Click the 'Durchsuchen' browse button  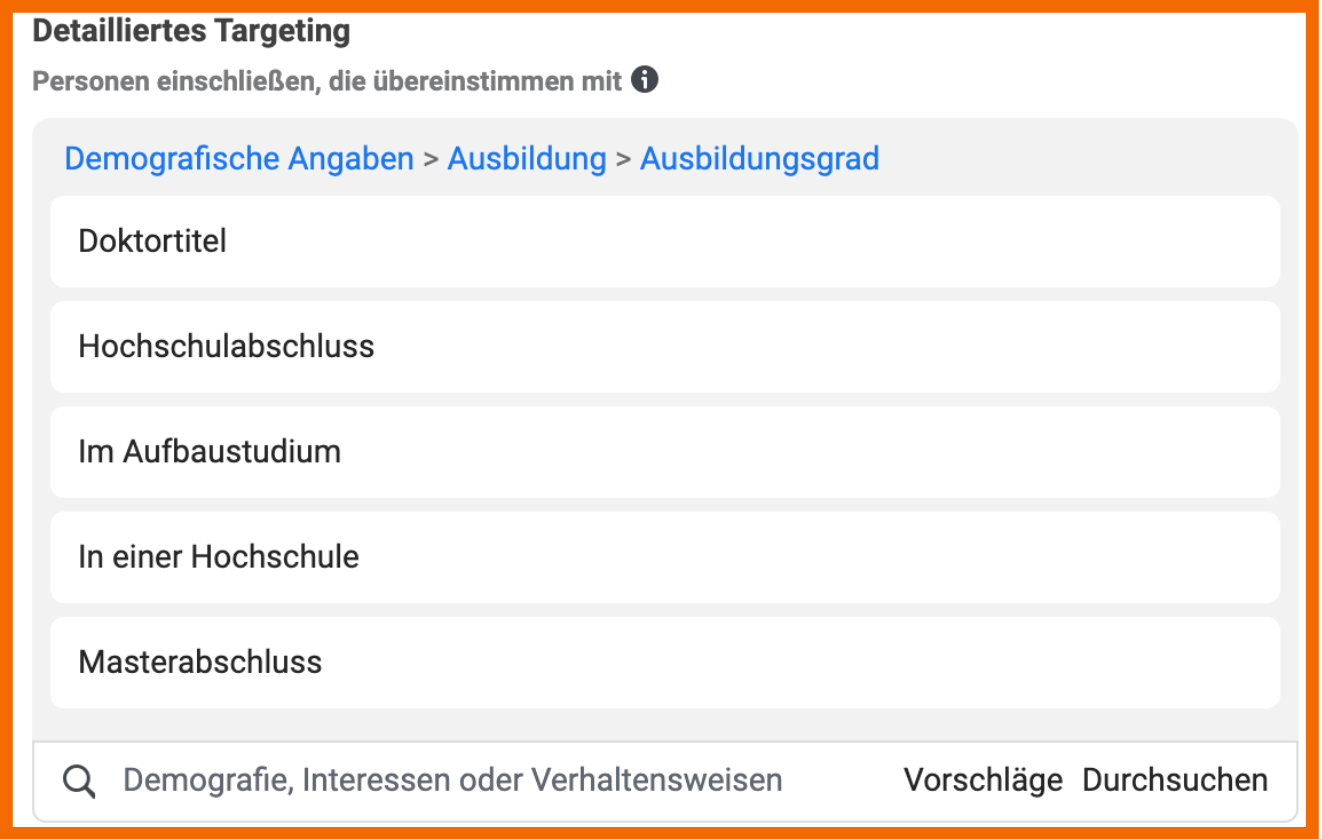coord(1175,781)
